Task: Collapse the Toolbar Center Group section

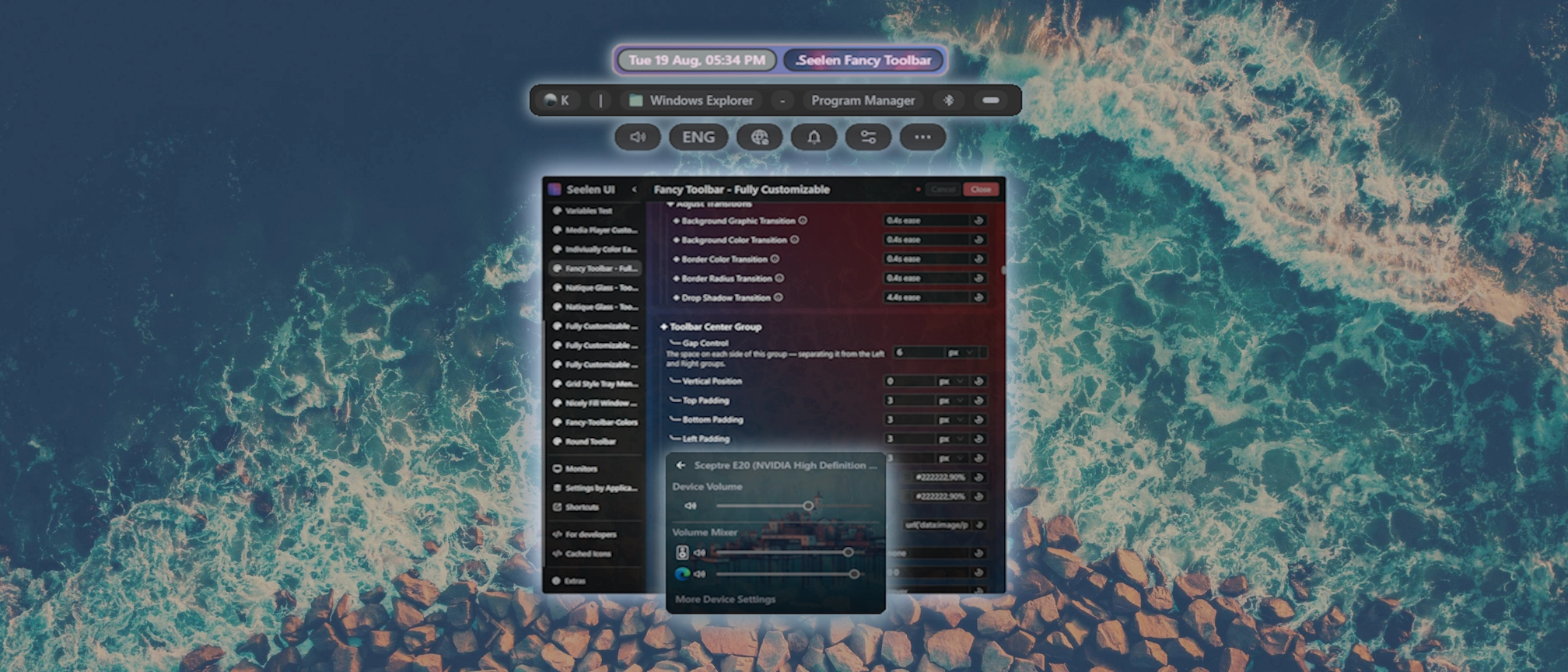Action: (711, 327)
